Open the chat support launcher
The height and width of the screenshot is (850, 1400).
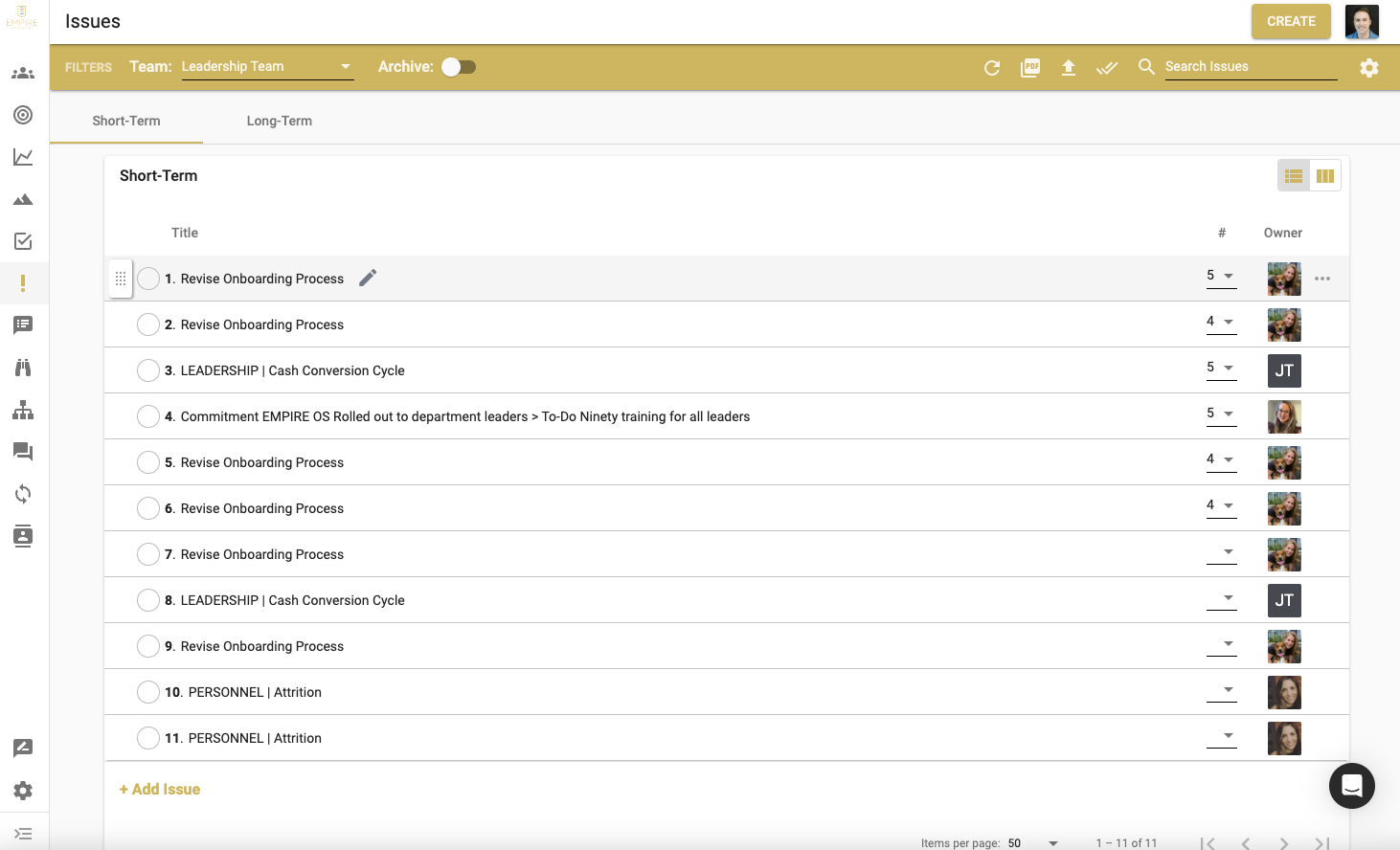point(1352,786)
